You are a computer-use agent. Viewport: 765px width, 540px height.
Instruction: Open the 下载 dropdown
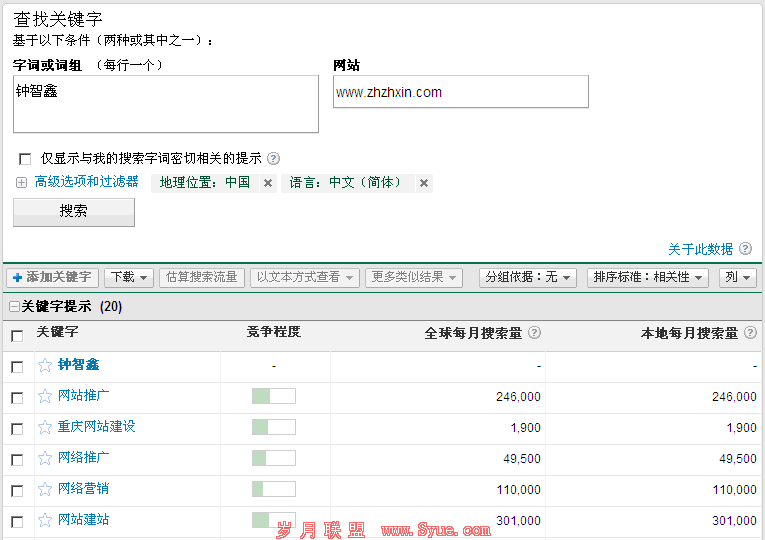[130, 277]
